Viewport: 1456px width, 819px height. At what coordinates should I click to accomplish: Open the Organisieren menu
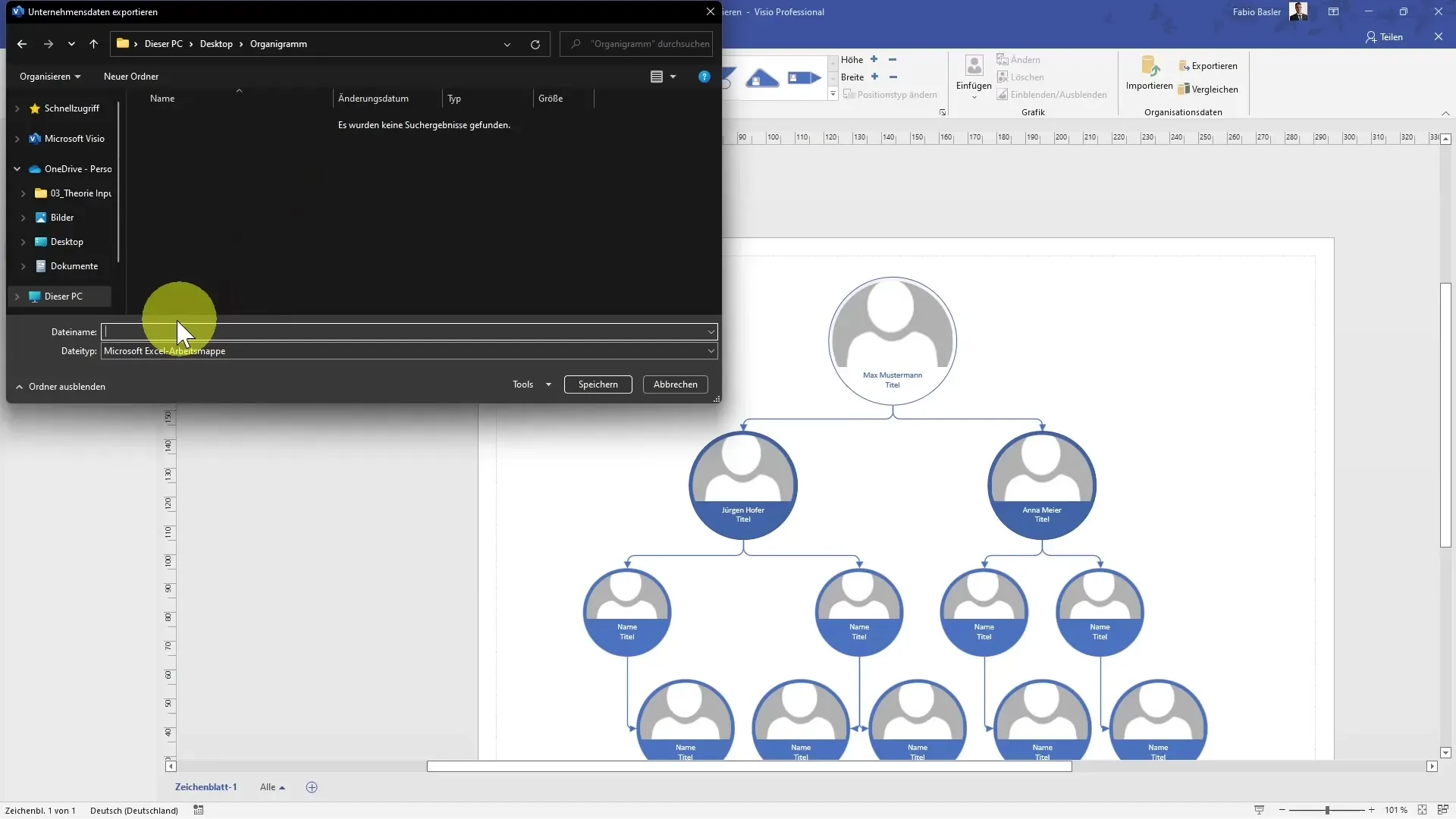pyautogui.click(x=50, y=77)
